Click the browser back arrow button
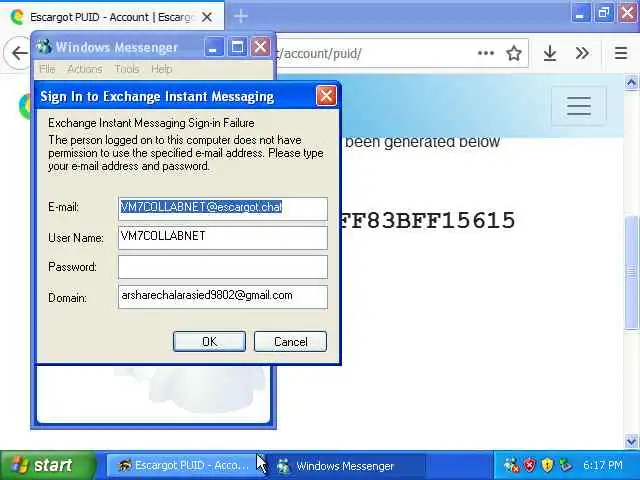 coord(18,53)
